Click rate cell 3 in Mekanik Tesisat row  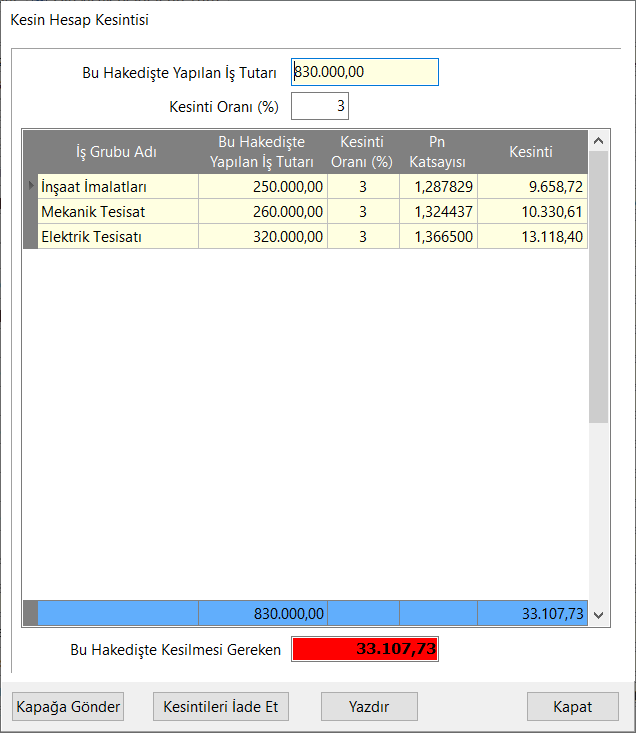pyautogui.click(x=364, y=211)
